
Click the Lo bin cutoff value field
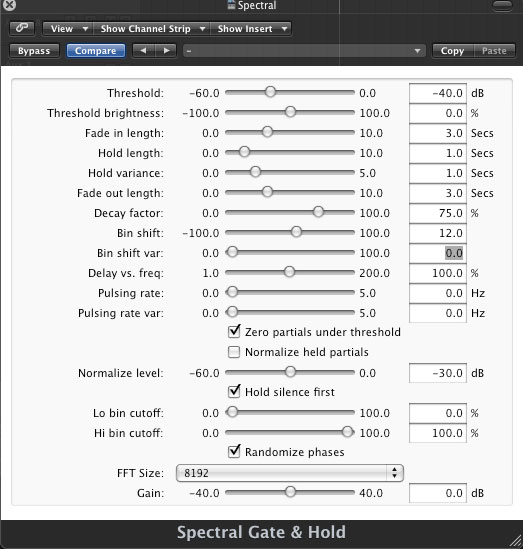[x=438, y=413]
